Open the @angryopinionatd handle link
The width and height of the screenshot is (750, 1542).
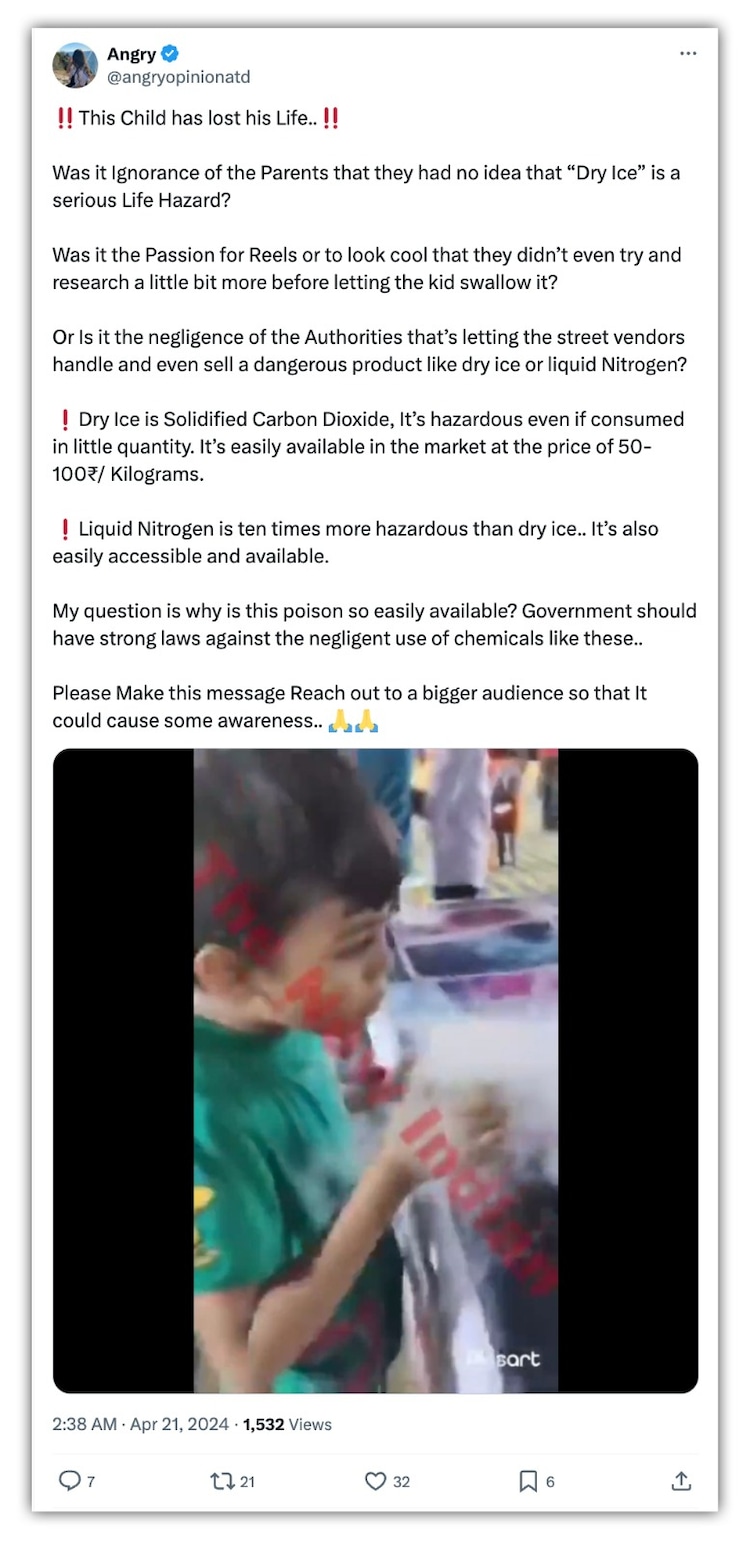coord(178,77)
